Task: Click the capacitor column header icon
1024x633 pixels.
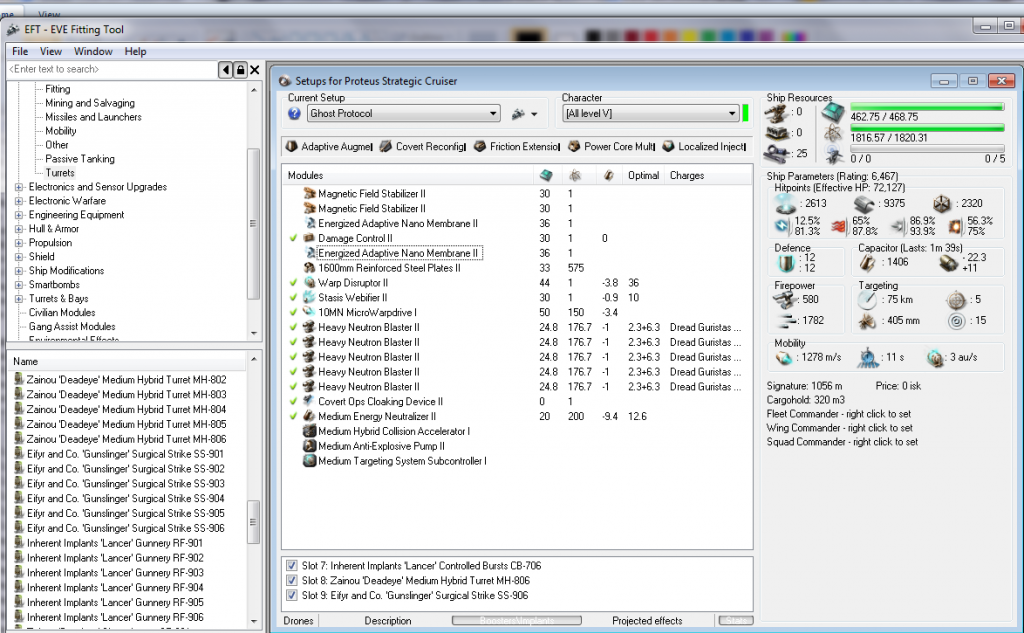Action: pyautogui.click(x=609, y=175)
